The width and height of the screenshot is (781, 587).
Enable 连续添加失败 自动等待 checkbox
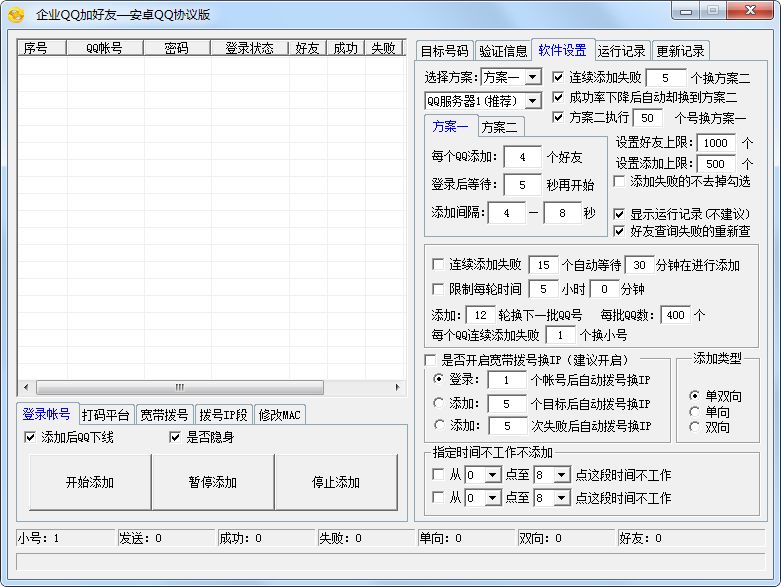pos(438,264)
